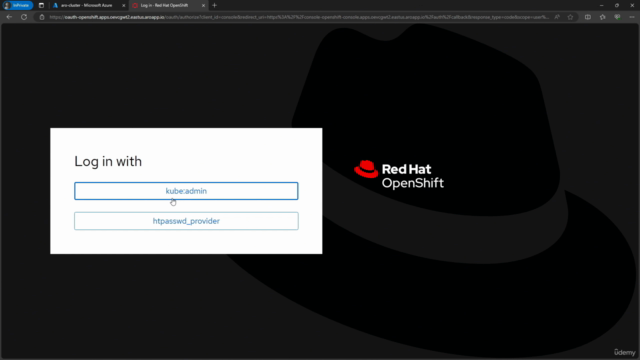Open the tab actions menu
The width and height of the screenshot is (640, 360).
(41, 5)
